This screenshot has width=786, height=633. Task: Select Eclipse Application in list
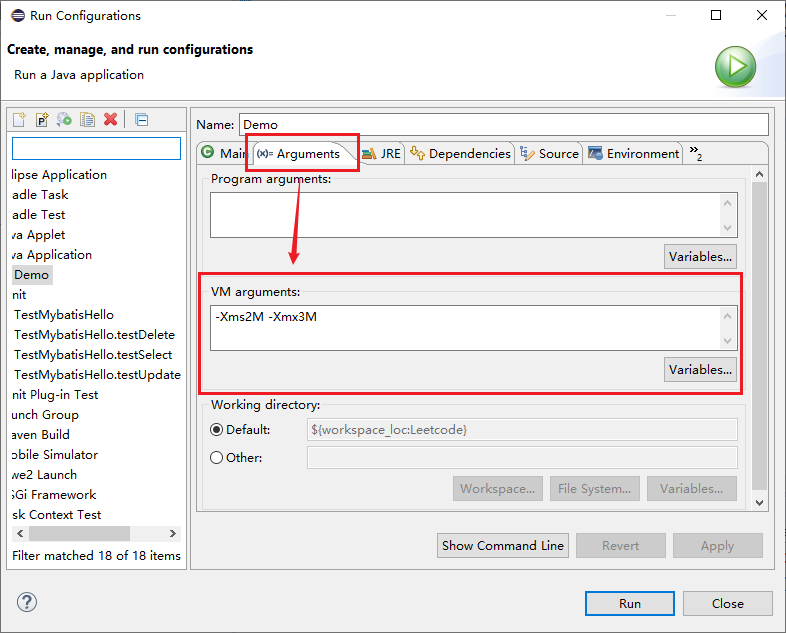pos(59,175)
